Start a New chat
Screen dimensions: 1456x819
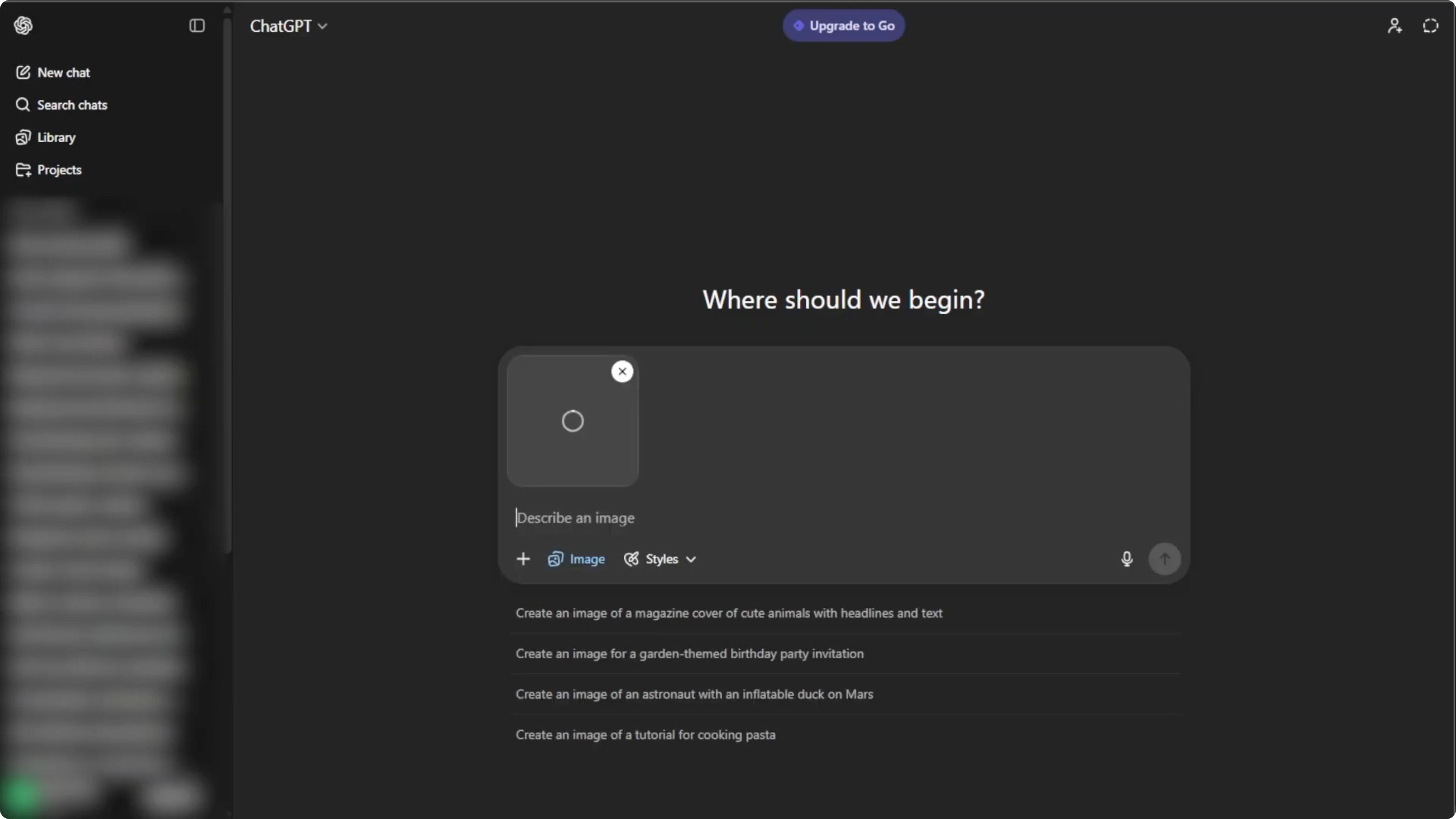coord(53,72)
